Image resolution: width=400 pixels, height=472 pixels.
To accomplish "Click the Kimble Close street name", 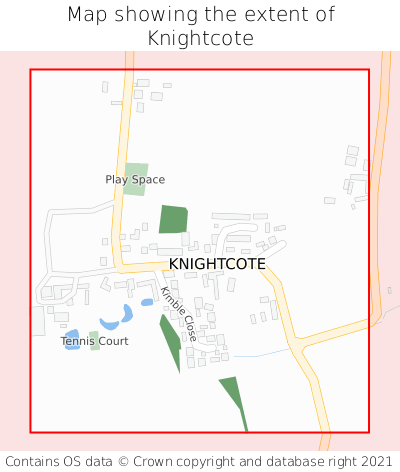I will 179,314.
